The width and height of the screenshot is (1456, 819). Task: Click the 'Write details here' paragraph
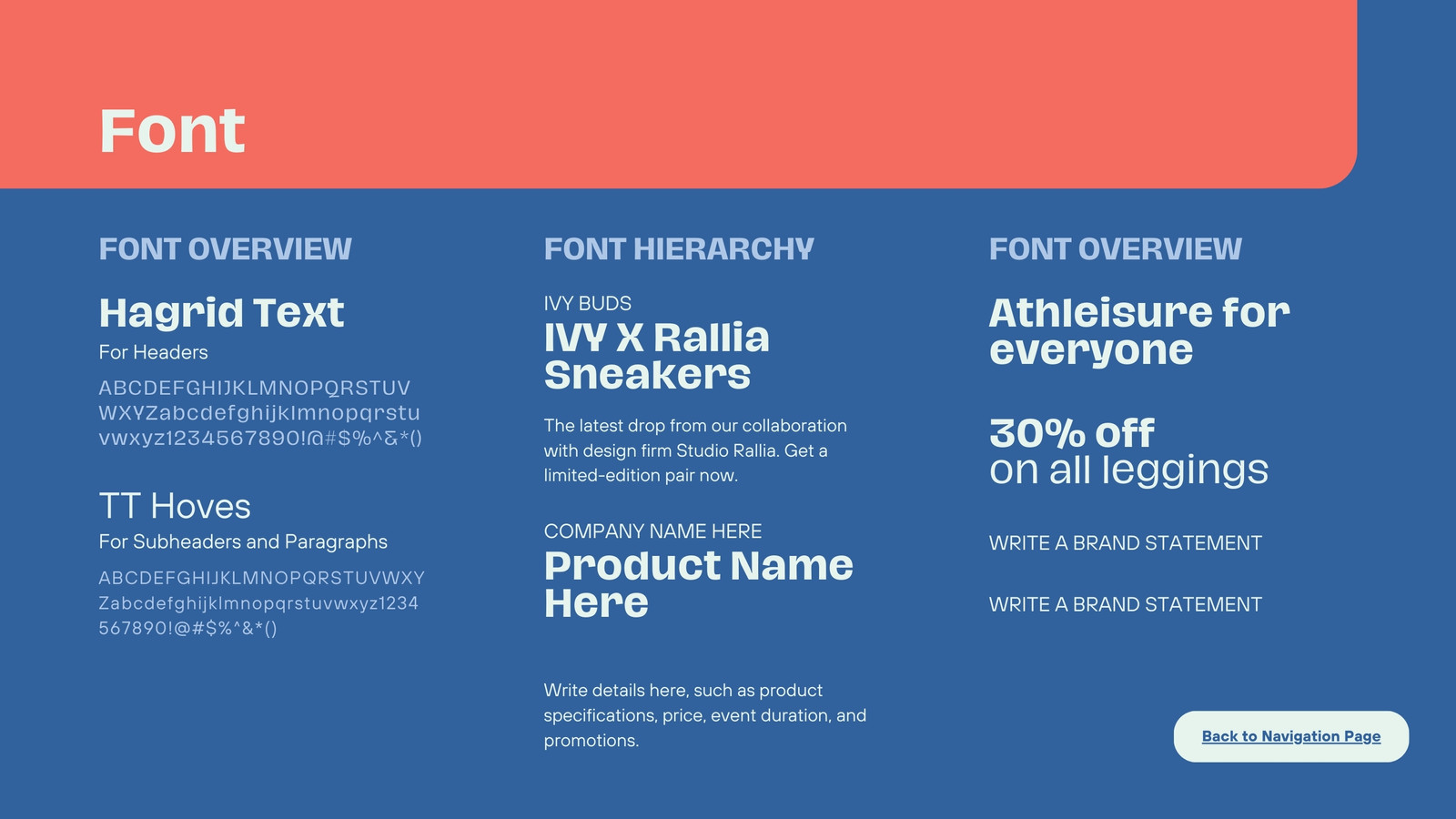(x=705, y=715)
